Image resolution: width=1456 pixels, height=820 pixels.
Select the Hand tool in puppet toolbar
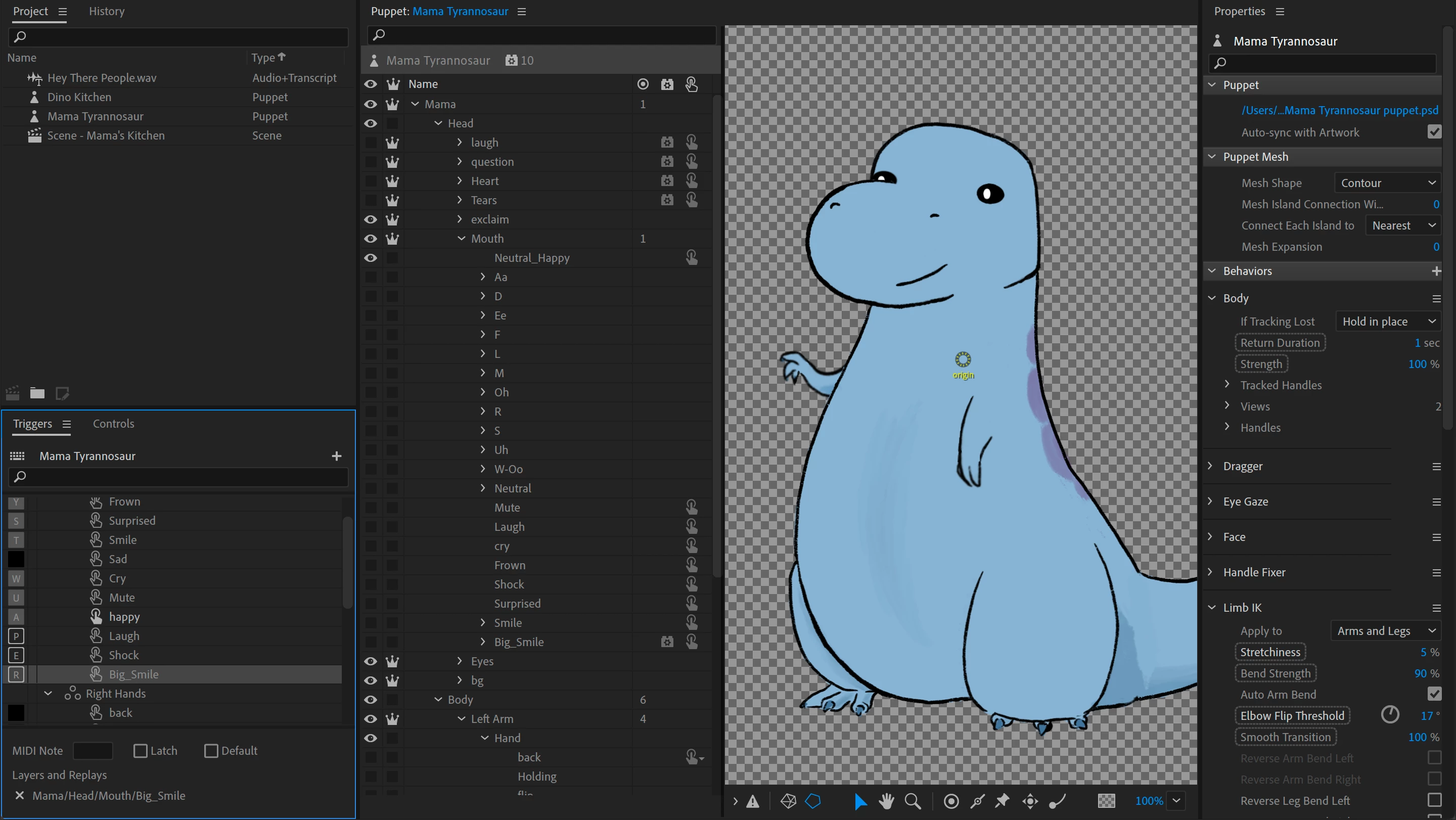tap(886, 801)
